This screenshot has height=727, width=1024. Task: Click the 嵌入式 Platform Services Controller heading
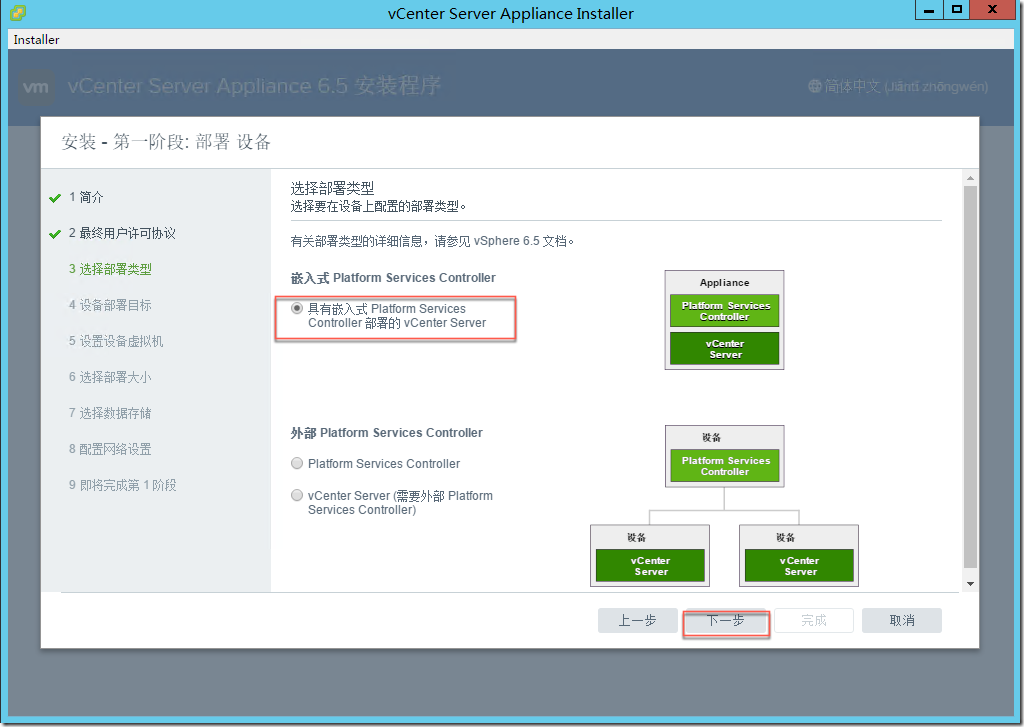(393, 278)
